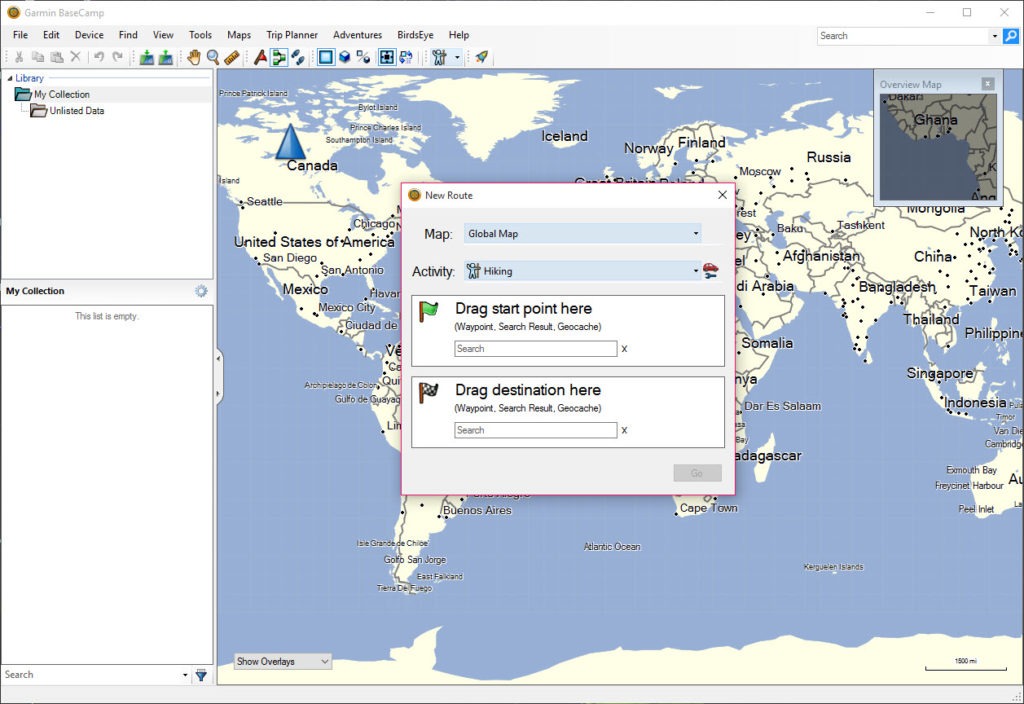Screen dimensions: 1024x704
Task: Open the Map Global Map dropdown
Action: 583,233
